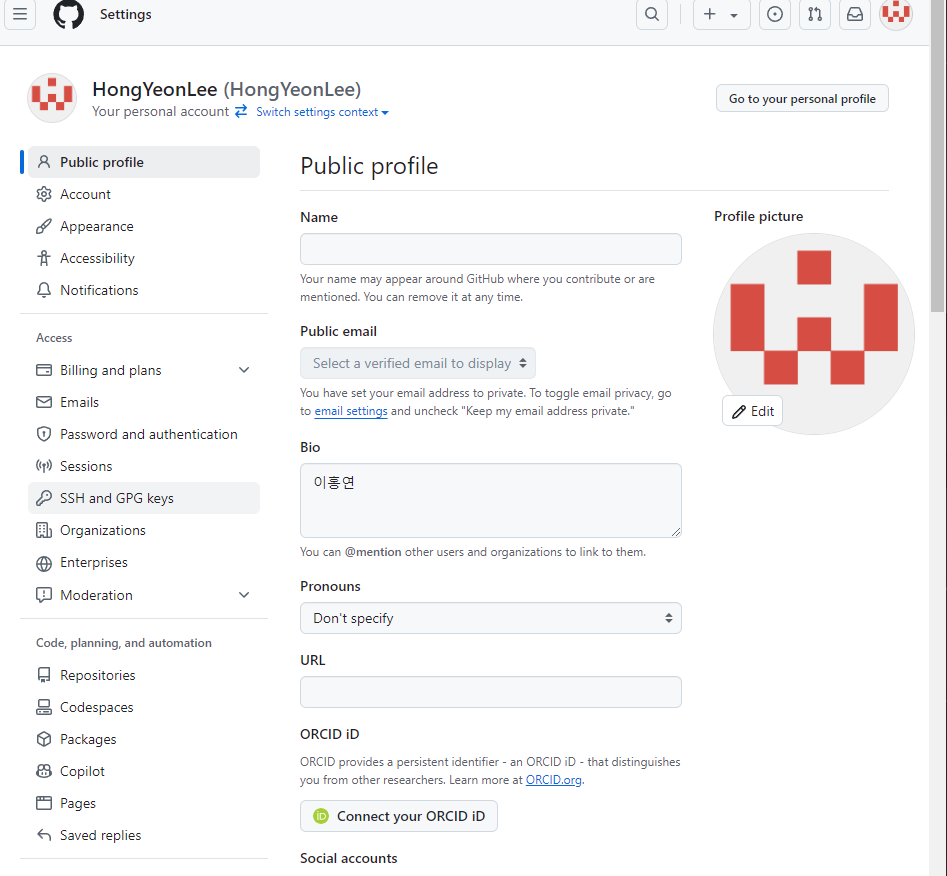Click into the URL input field
Image resolution: width=947 pixels, height=876 pixels.
pyautogui.click(x=490, y=692)
